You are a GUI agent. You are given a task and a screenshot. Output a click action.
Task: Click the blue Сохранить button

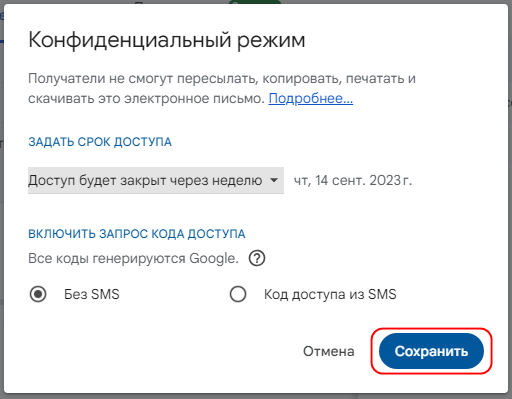(431, 351)
